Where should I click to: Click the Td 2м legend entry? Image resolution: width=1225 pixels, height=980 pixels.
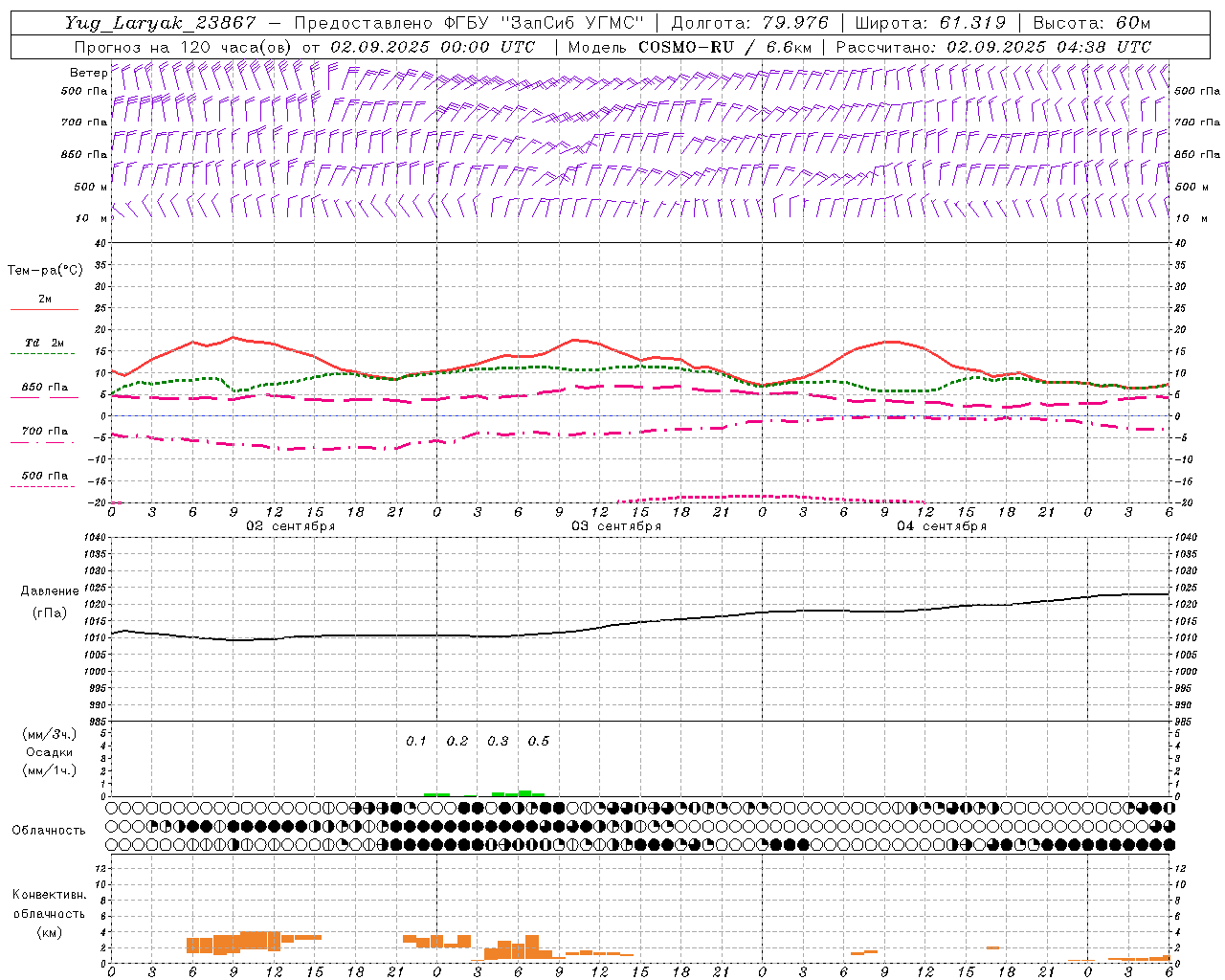44,343
